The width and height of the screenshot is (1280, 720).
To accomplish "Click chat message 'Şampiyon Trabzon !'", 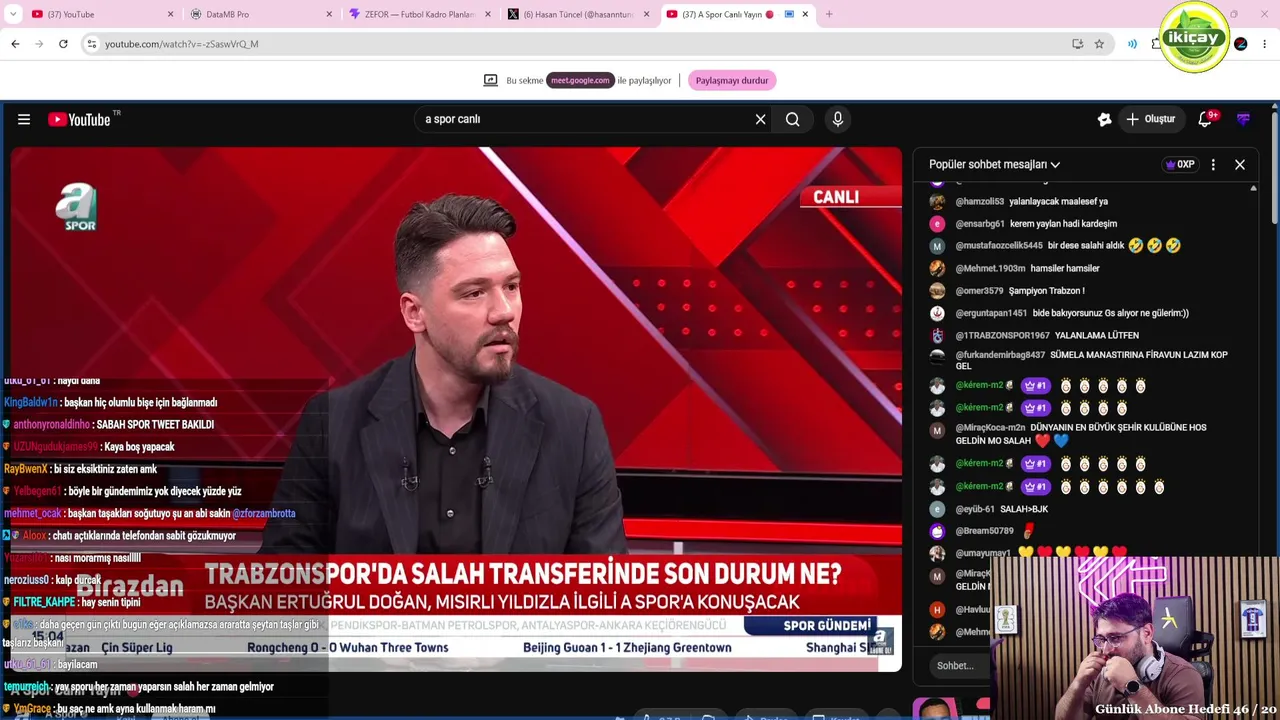I will point(1046,291).
